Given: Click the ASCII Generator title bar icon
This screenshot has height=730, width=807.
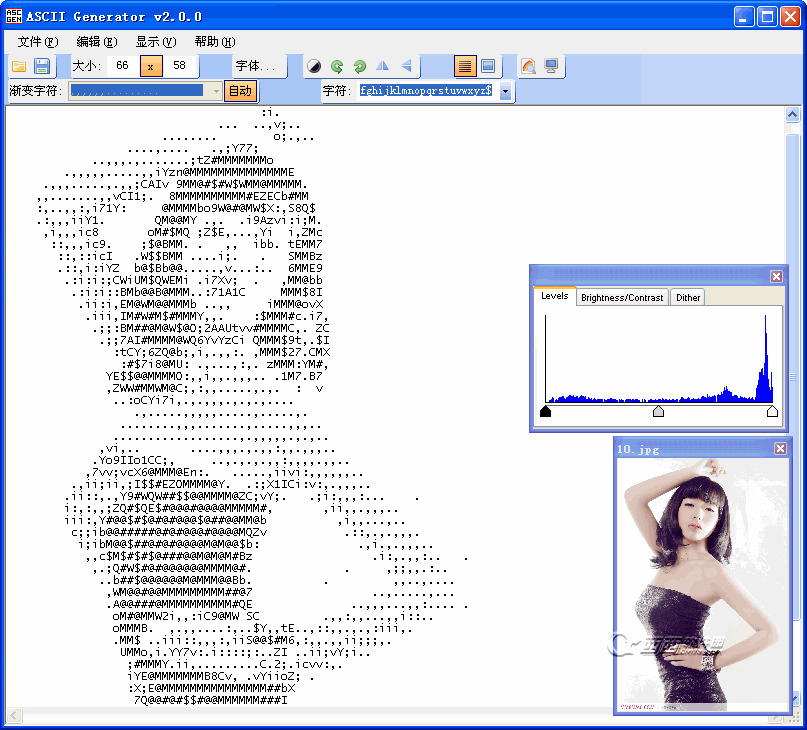Looking at the screenshot, I should click(x=14, y=16).
